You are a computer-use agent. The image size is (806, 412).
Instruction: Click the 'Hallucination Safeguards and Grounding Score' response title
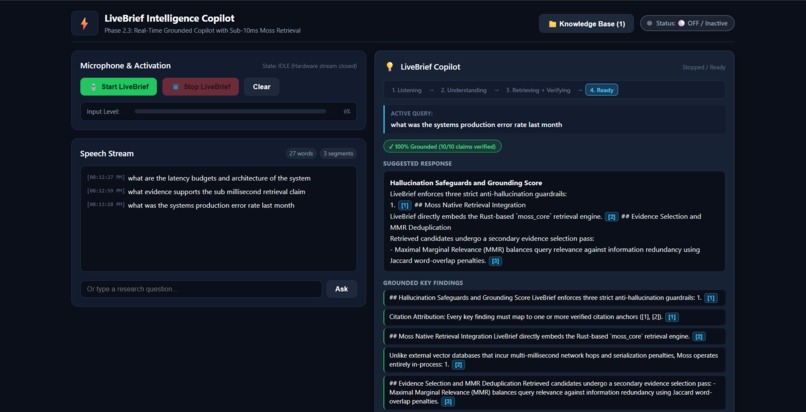466,182
